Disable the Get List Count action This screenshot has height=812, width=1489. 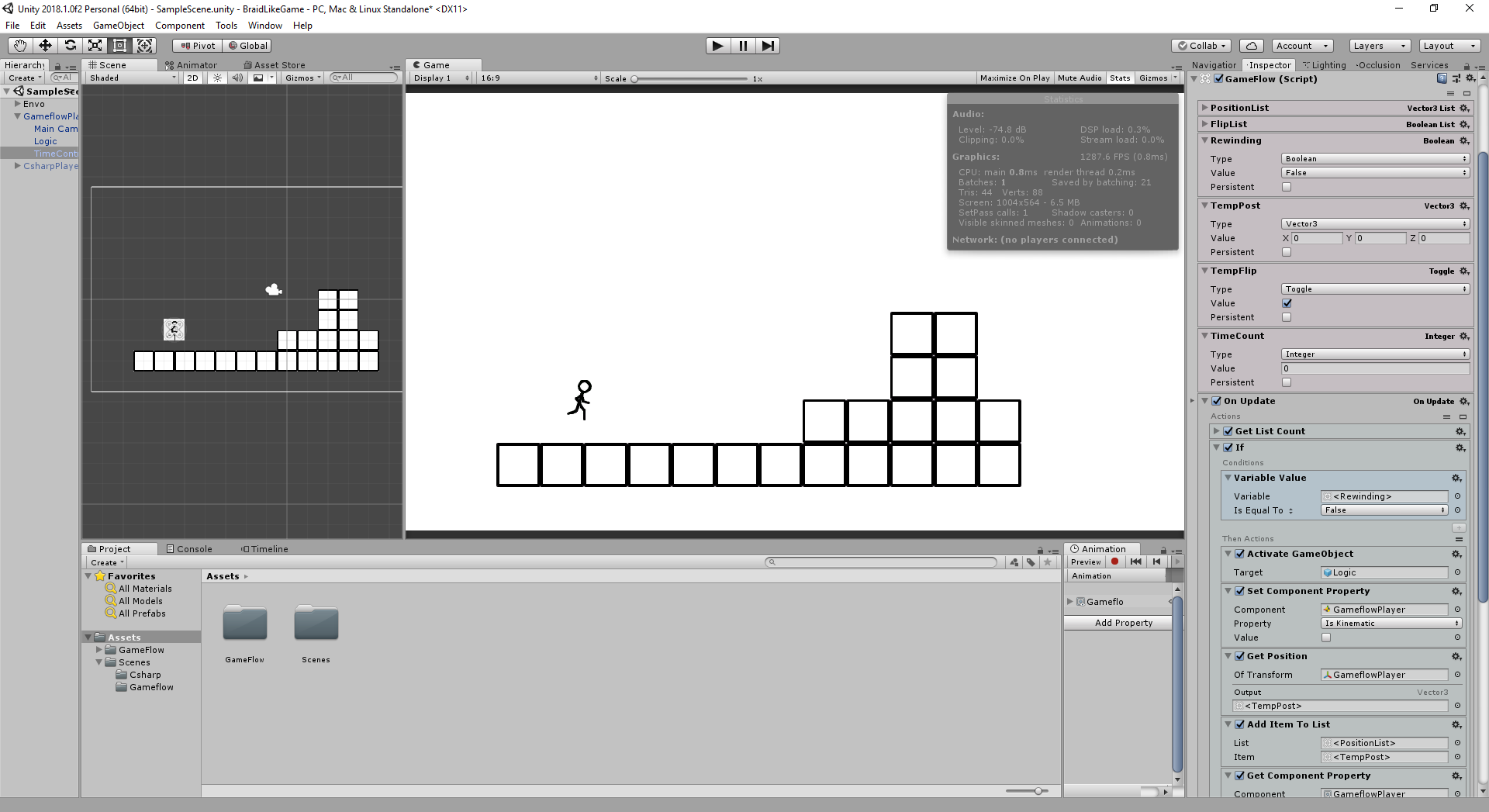click(1228, 431)
